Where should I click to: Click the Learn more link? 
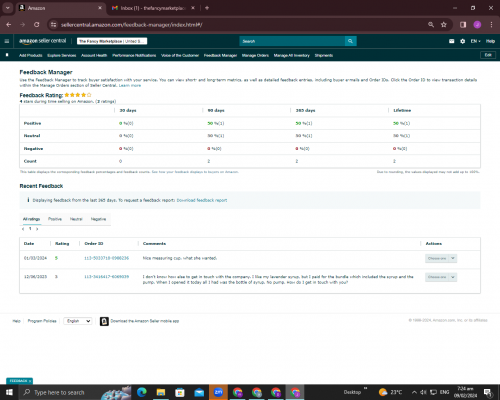click(x=130, y=86)
